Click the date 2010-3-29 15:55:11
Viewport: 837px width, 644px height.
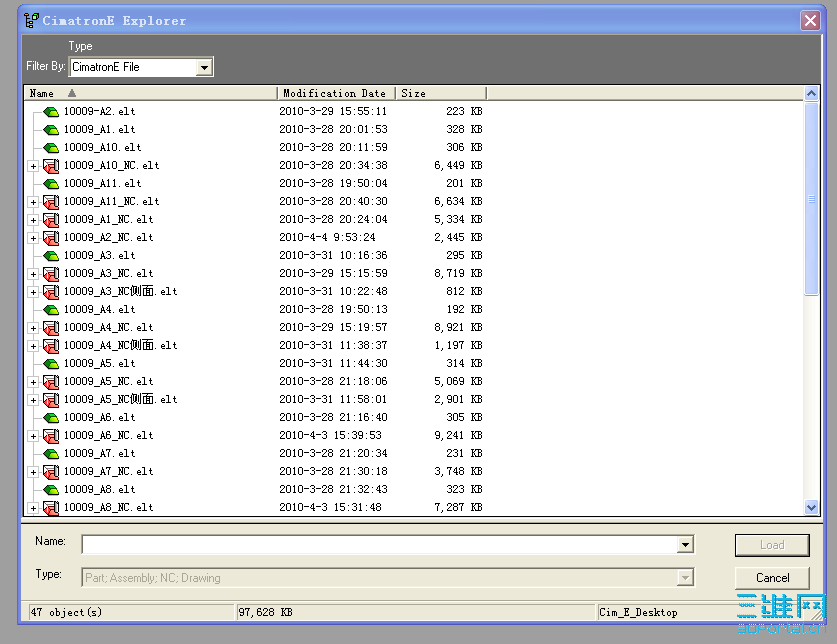coord(333,112)
